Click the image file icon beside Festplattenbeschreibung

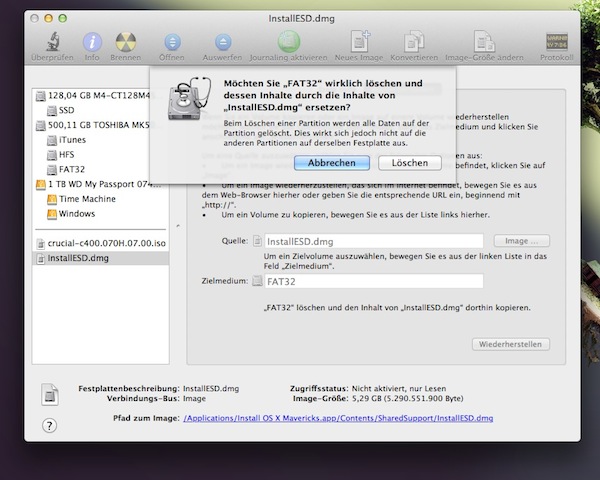click(50, 394)
